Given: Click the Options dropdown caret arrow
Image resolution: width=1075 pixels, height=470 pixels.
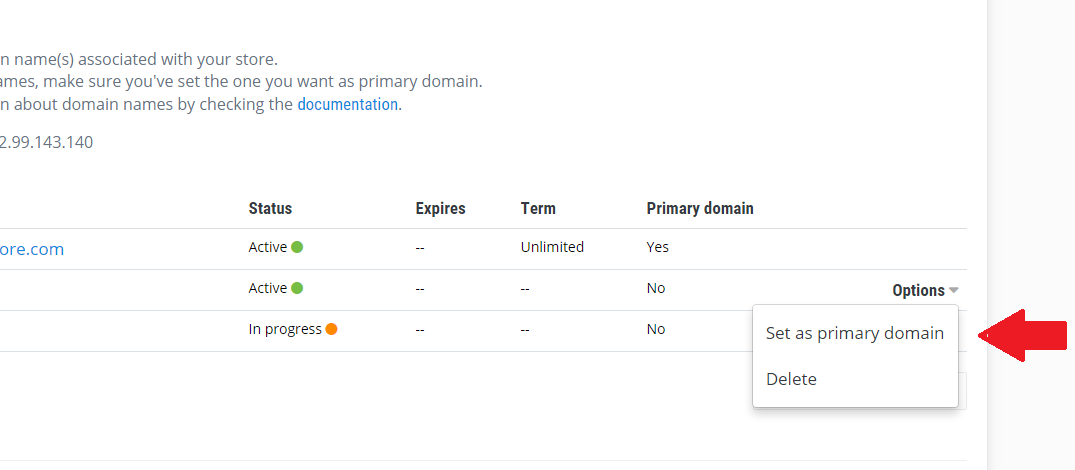Looking at the screenshot, I should coord(954,290).
